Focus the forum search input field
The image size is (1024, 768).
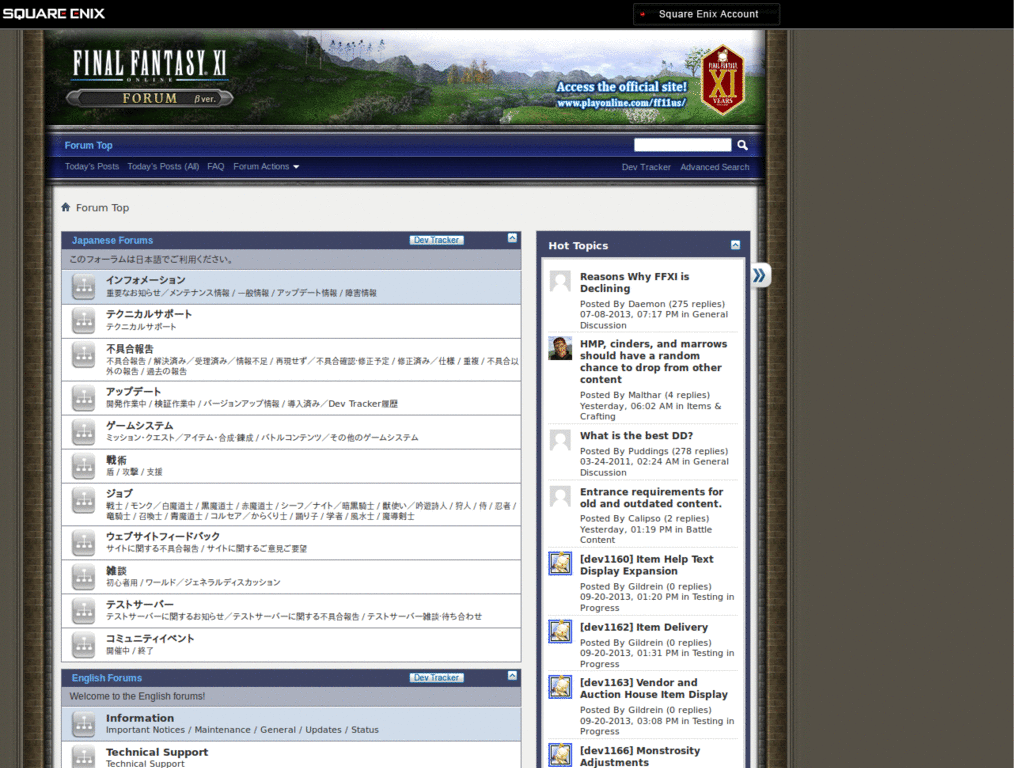(x=682, y=145)
